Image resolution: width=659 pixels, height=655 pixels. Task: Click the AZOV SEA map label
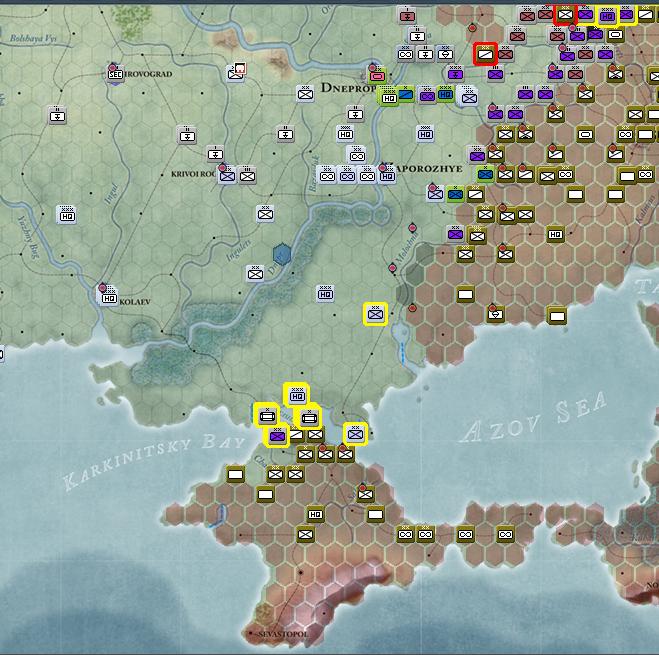[533, 417]
